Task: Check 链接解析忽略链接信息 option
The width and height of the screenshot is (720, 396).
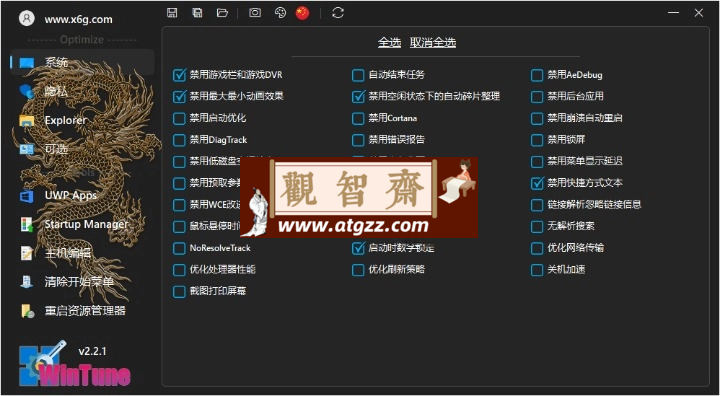Action: tap(537, 204)
